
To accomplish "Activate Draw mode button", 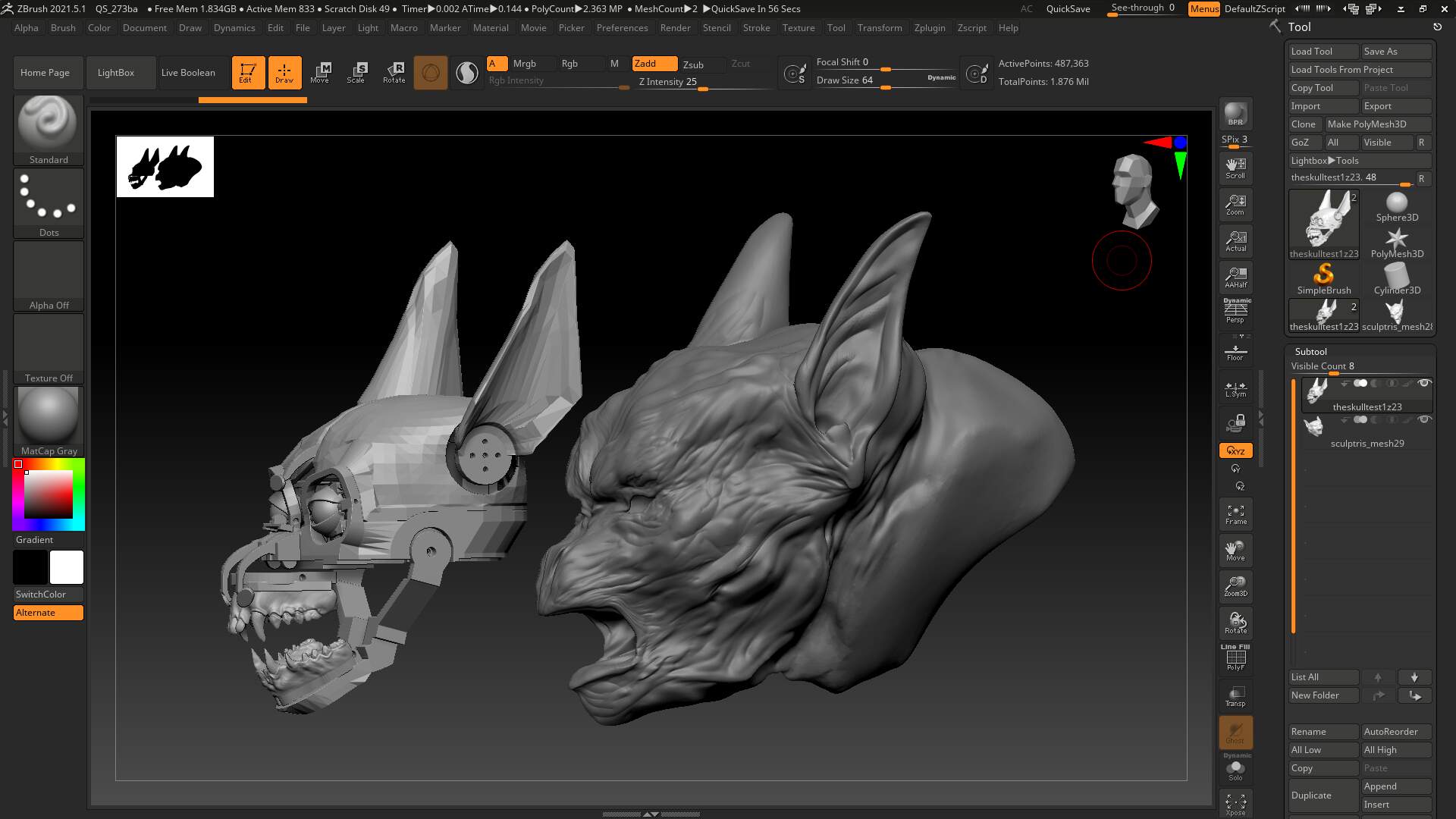I will click(284, 72).
